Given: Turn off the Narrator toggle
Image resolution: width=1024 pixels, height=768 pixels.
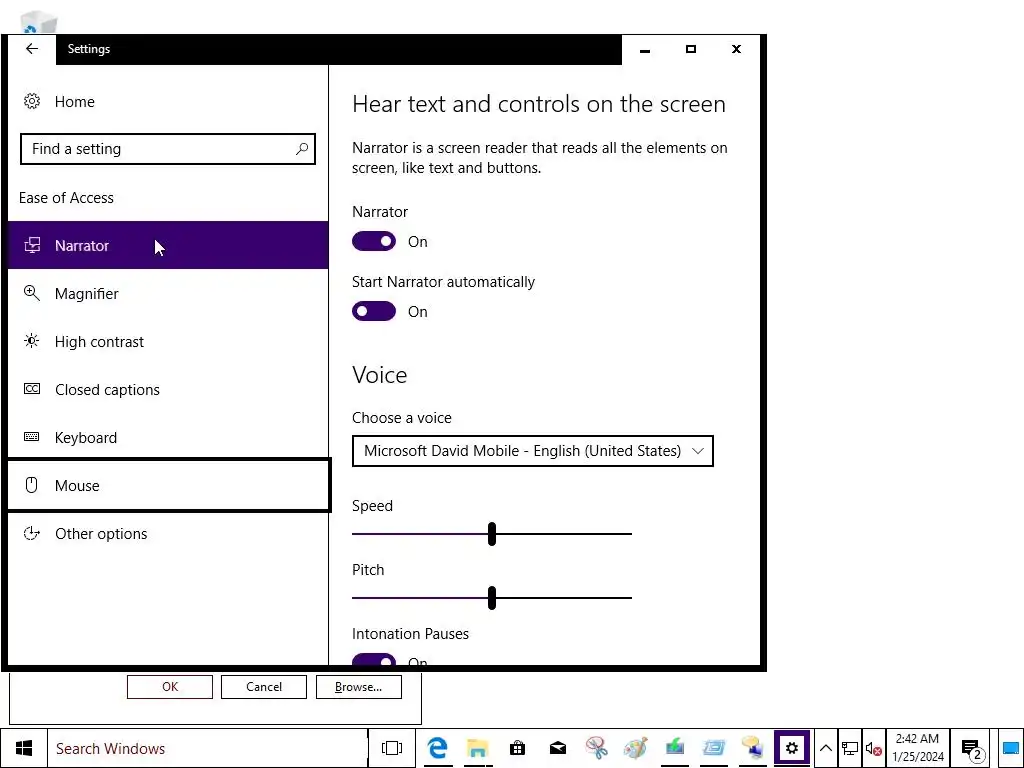Looking at the screenshot, I should click(374, 242).
